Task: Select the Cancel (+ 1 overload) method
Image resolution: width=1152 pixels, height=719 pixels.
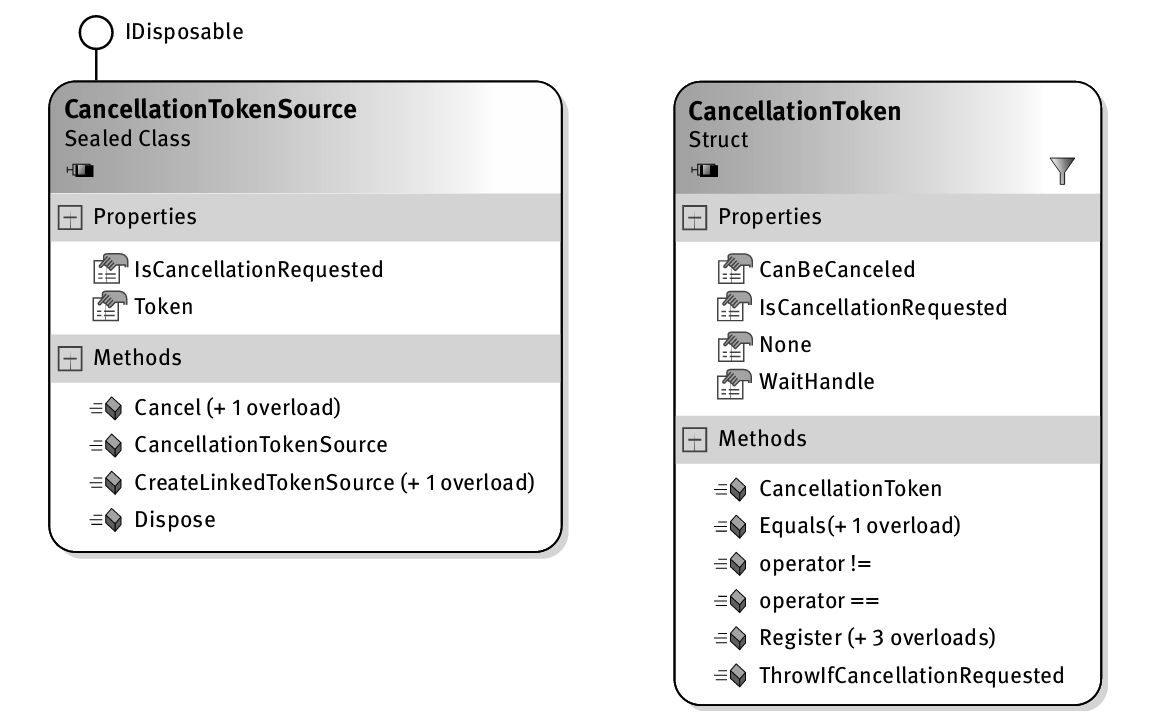Action: pos(237,408)
